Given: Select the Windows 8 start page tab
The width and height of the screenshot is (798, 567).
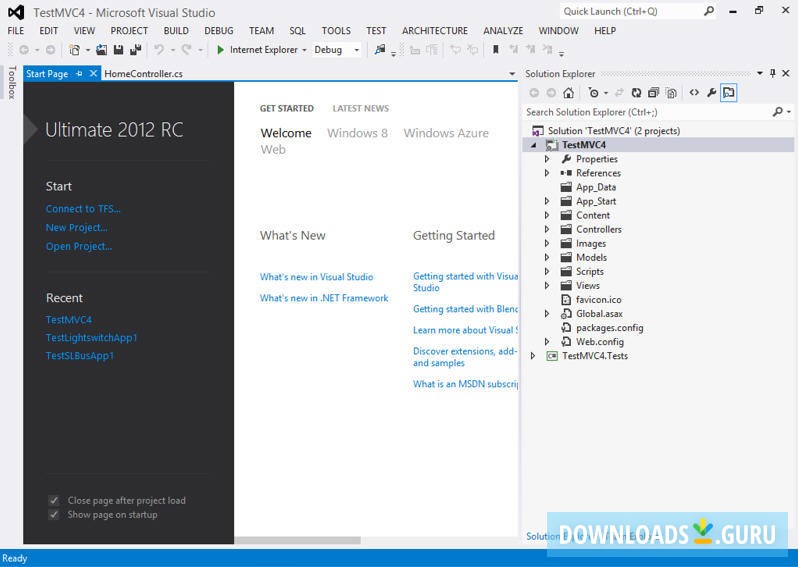Looking at the screenshot, I should (x=357, y=133).
